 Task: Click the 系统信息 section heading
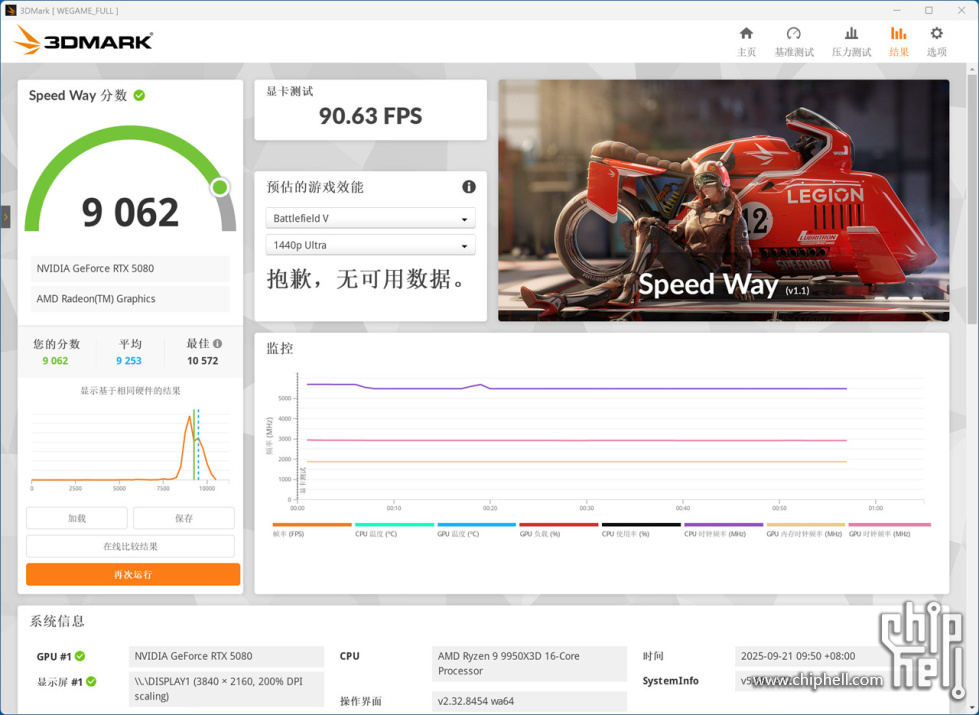(x=57, y=621)
